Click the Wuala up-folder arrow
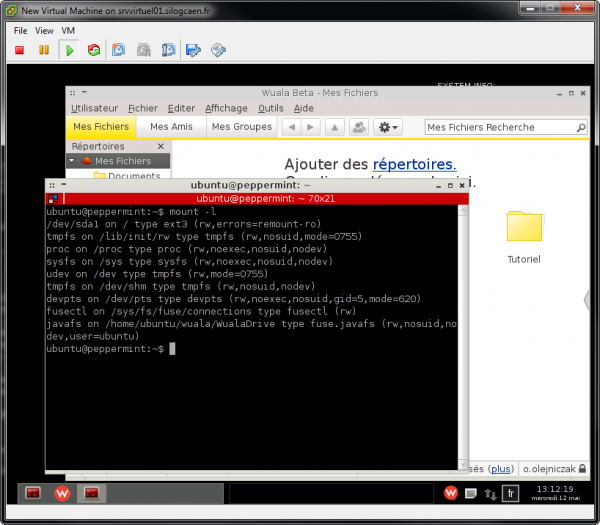This screenshot has height=525, width=600. (334, 127)
